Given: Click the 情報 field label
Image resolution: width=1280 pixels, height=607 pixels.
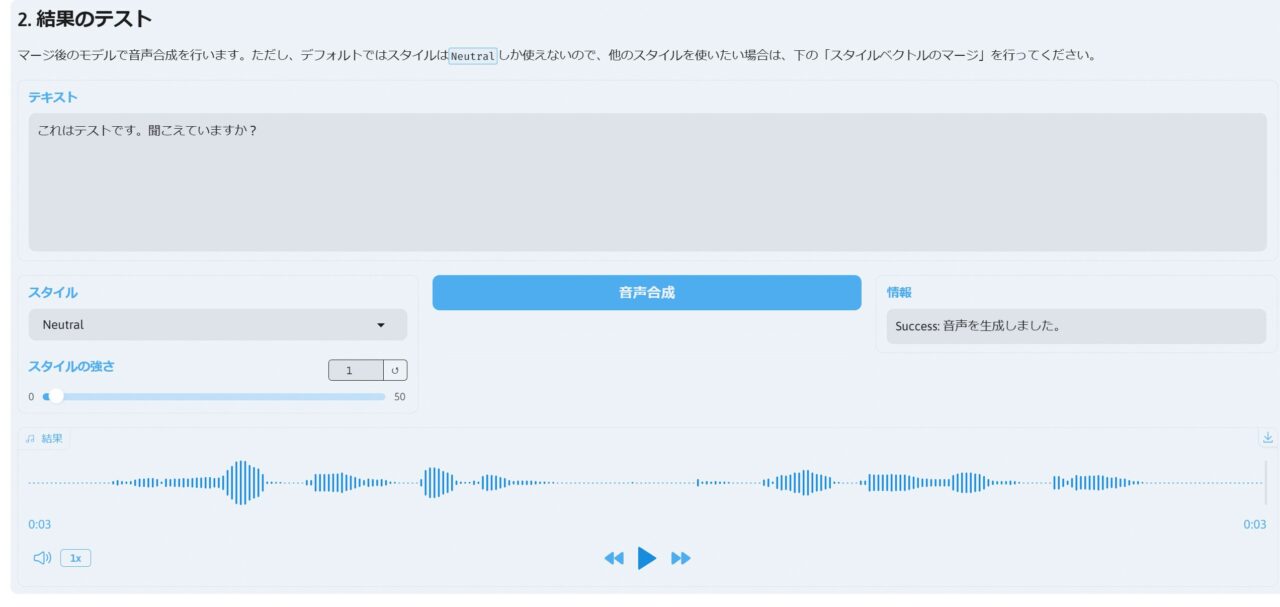Looking at the screenshot, I should (x=899, y=293).
